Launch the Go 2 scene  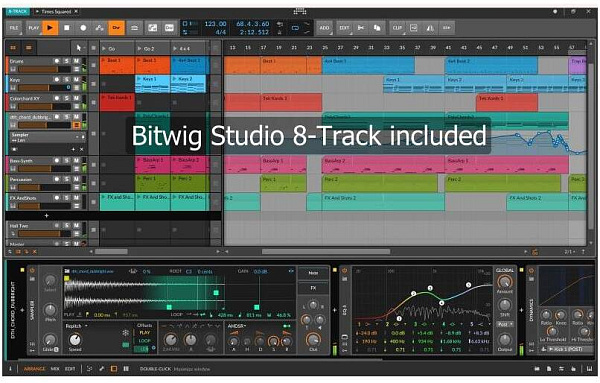(x=139, y=49)
